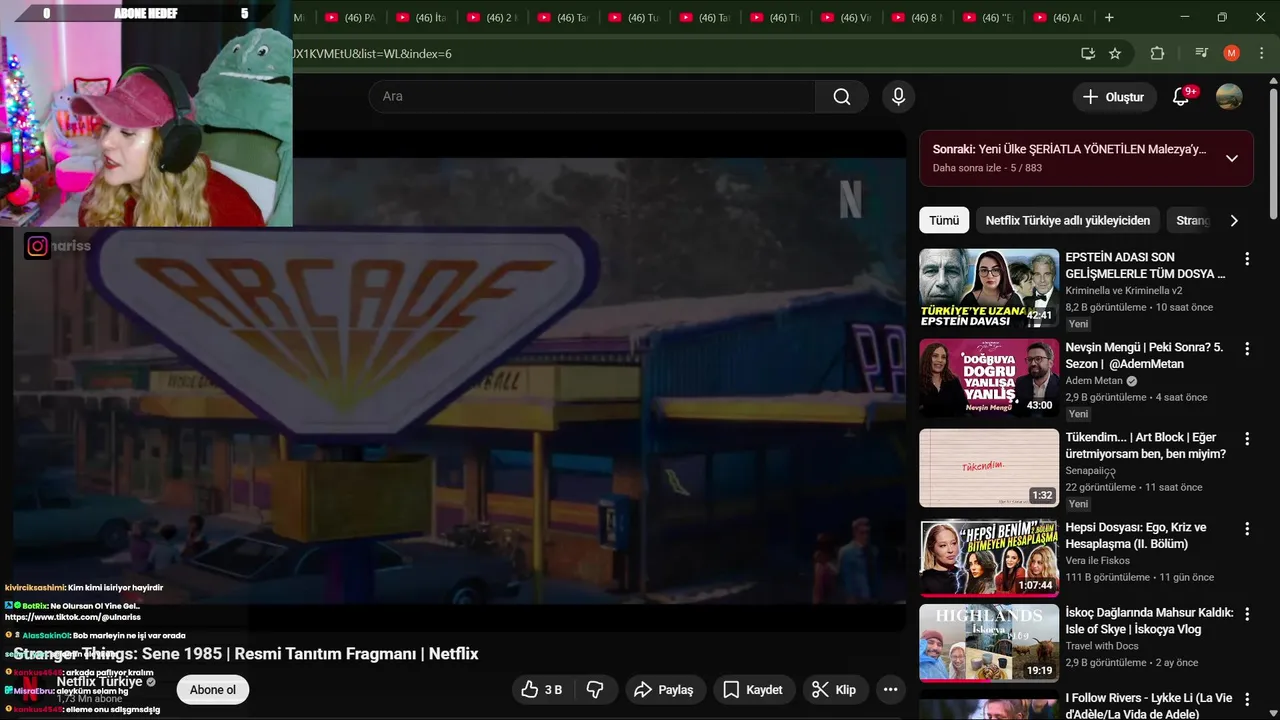Switch to the (46) İta tab

[421, 18]
